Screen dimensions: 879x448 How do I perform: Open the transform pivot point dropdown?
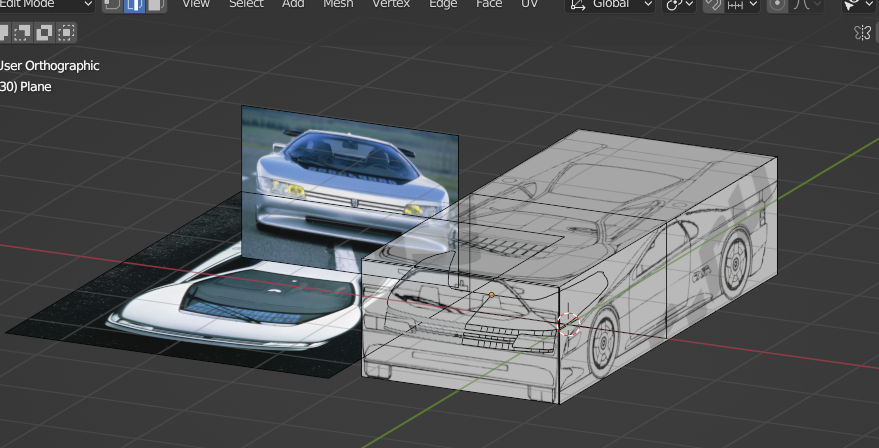679,4
